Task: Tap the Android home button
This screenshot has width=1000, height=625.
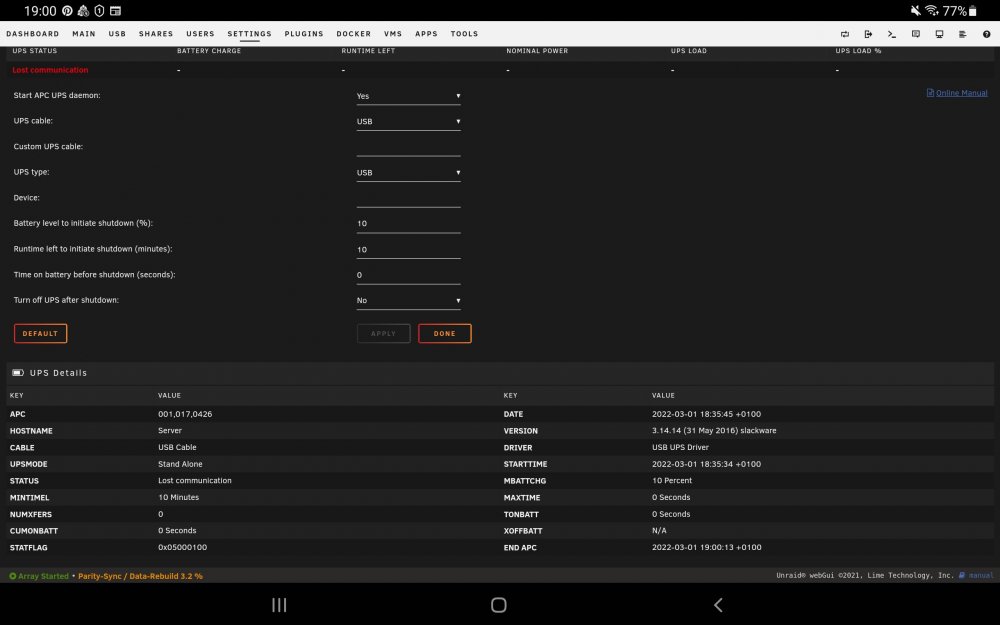Action: pos(499,605)
